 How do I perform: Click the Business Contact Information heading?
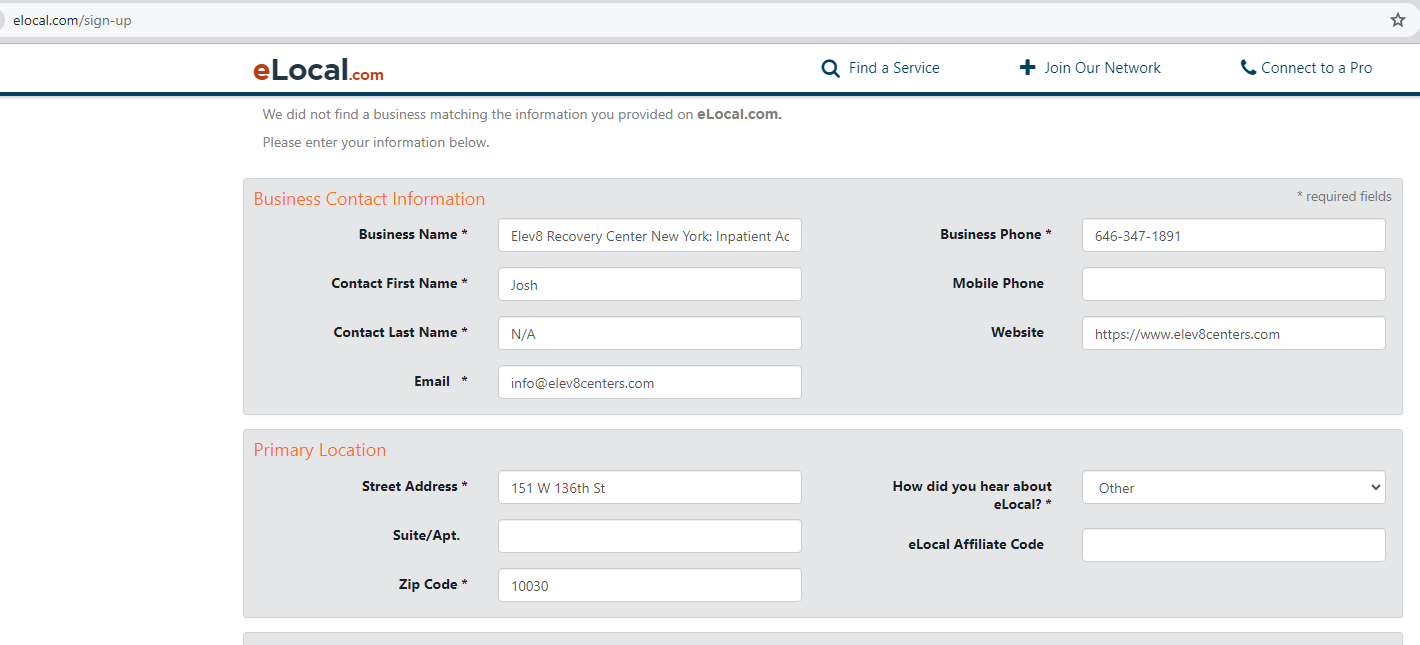369,199
